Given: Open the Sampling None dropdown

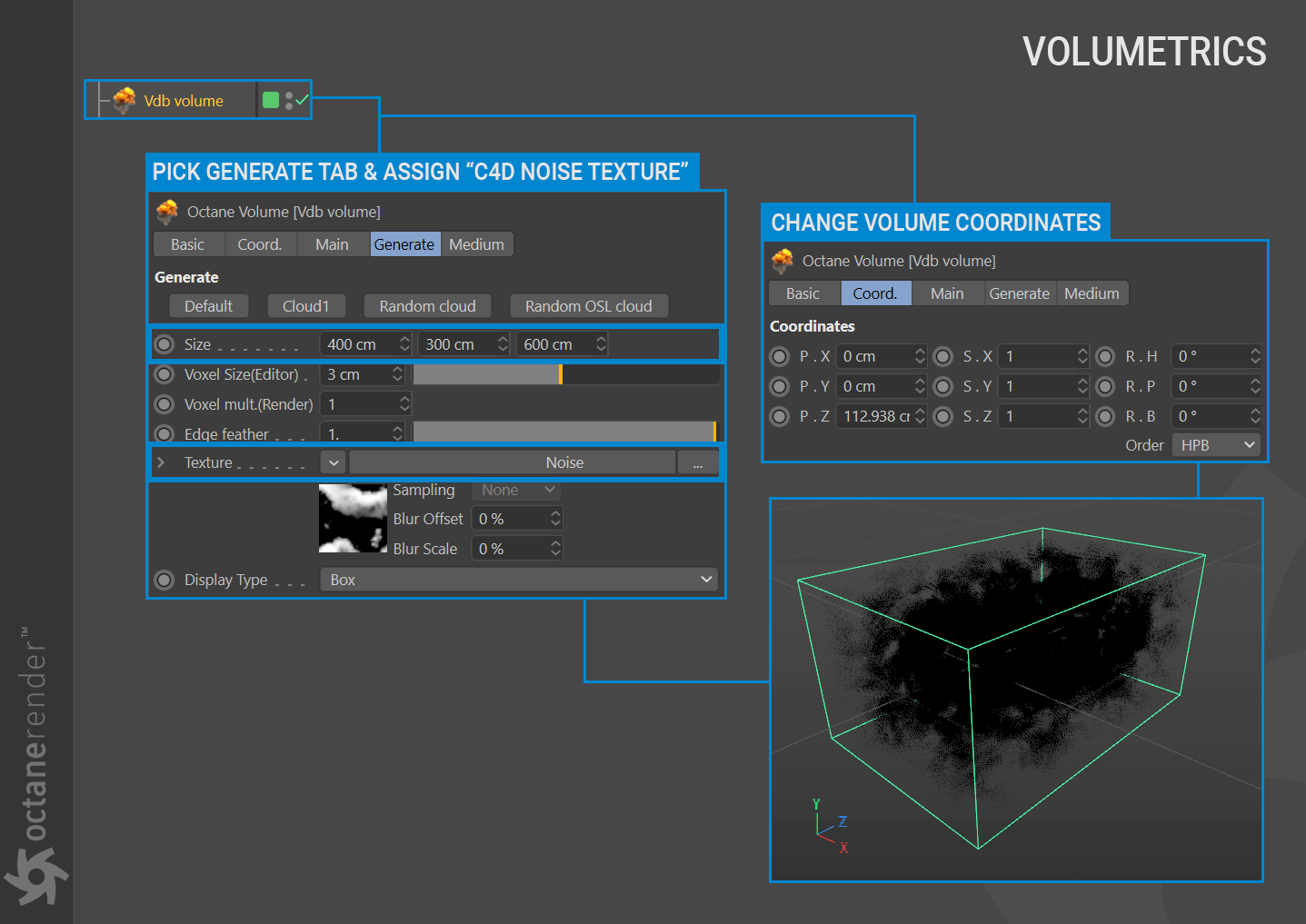Looking at the screenshot, I should tap(516, 490).
